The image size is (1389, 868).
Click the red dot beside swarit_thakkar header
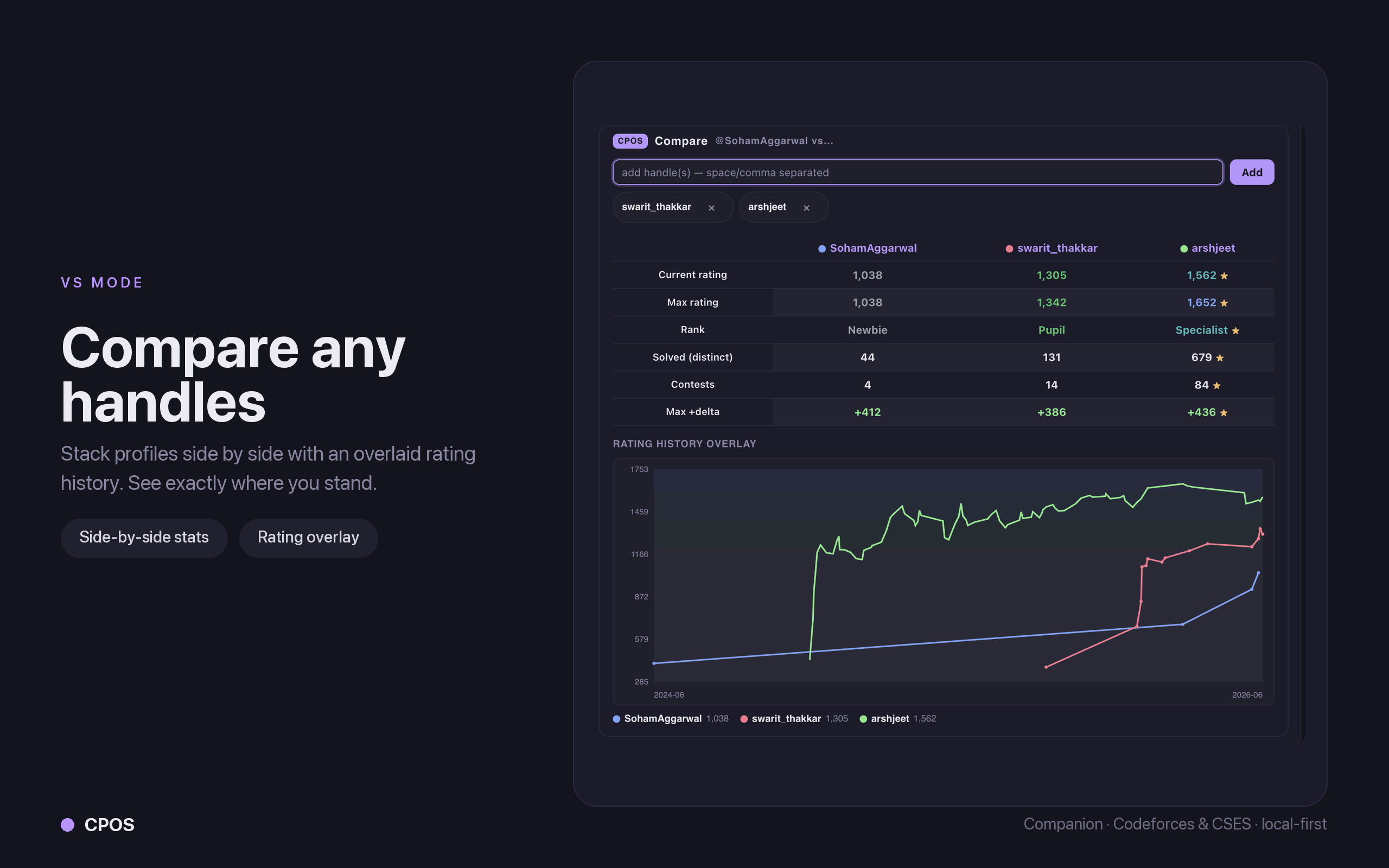tap(1009, 248)
